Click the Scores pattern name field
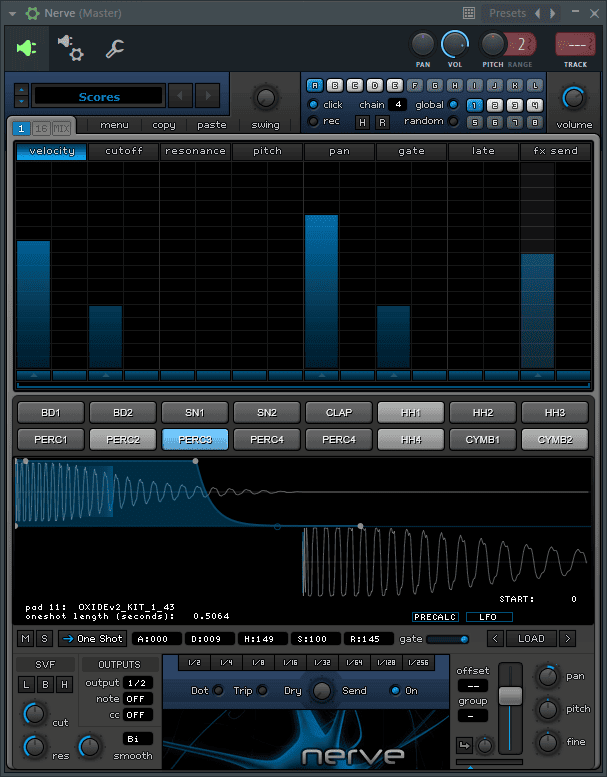The width and height of the screenshot is (607, 777). (98, 97)
